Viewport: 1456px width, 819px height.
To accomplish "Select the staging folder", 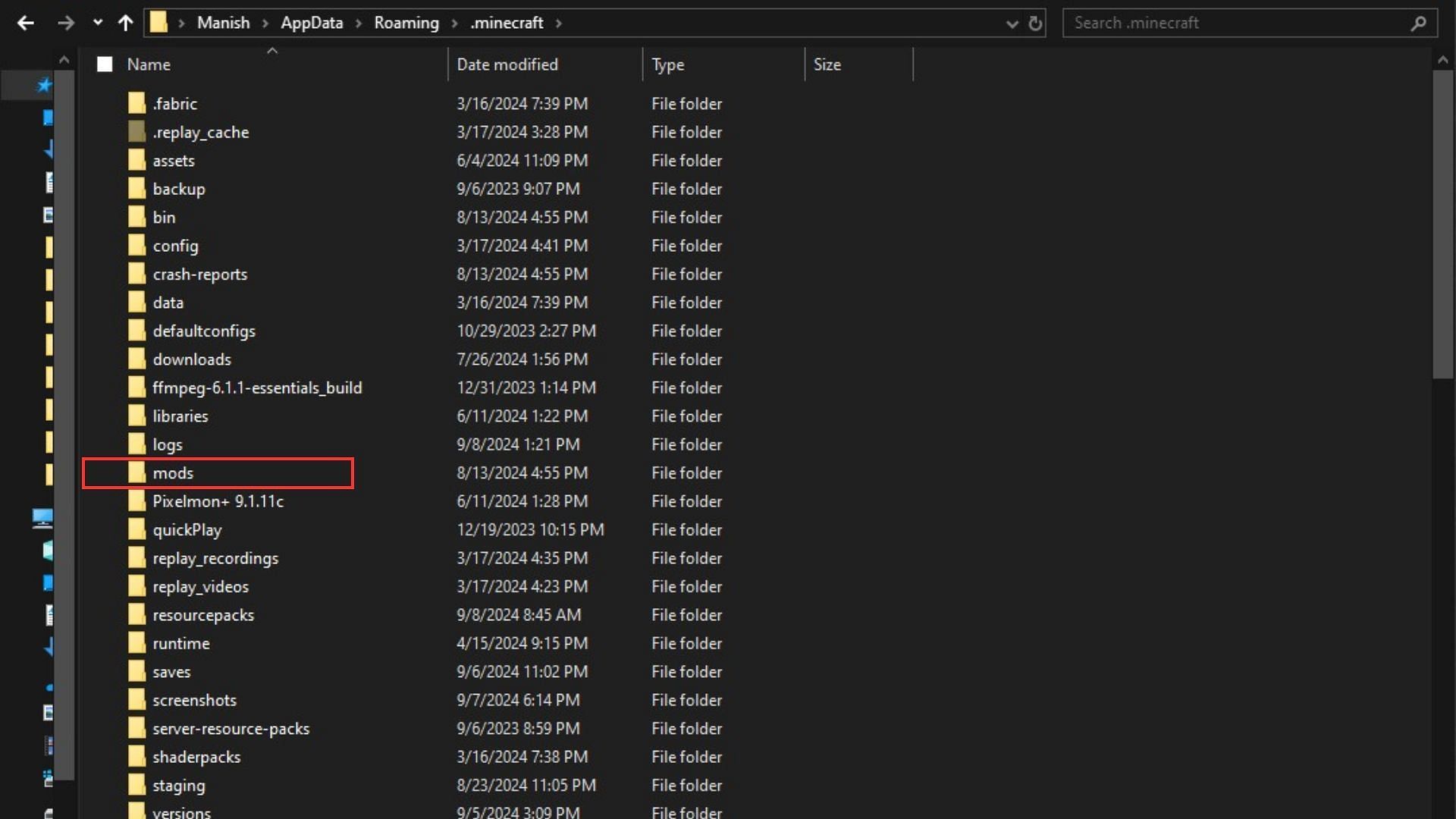I will point(177,785).
